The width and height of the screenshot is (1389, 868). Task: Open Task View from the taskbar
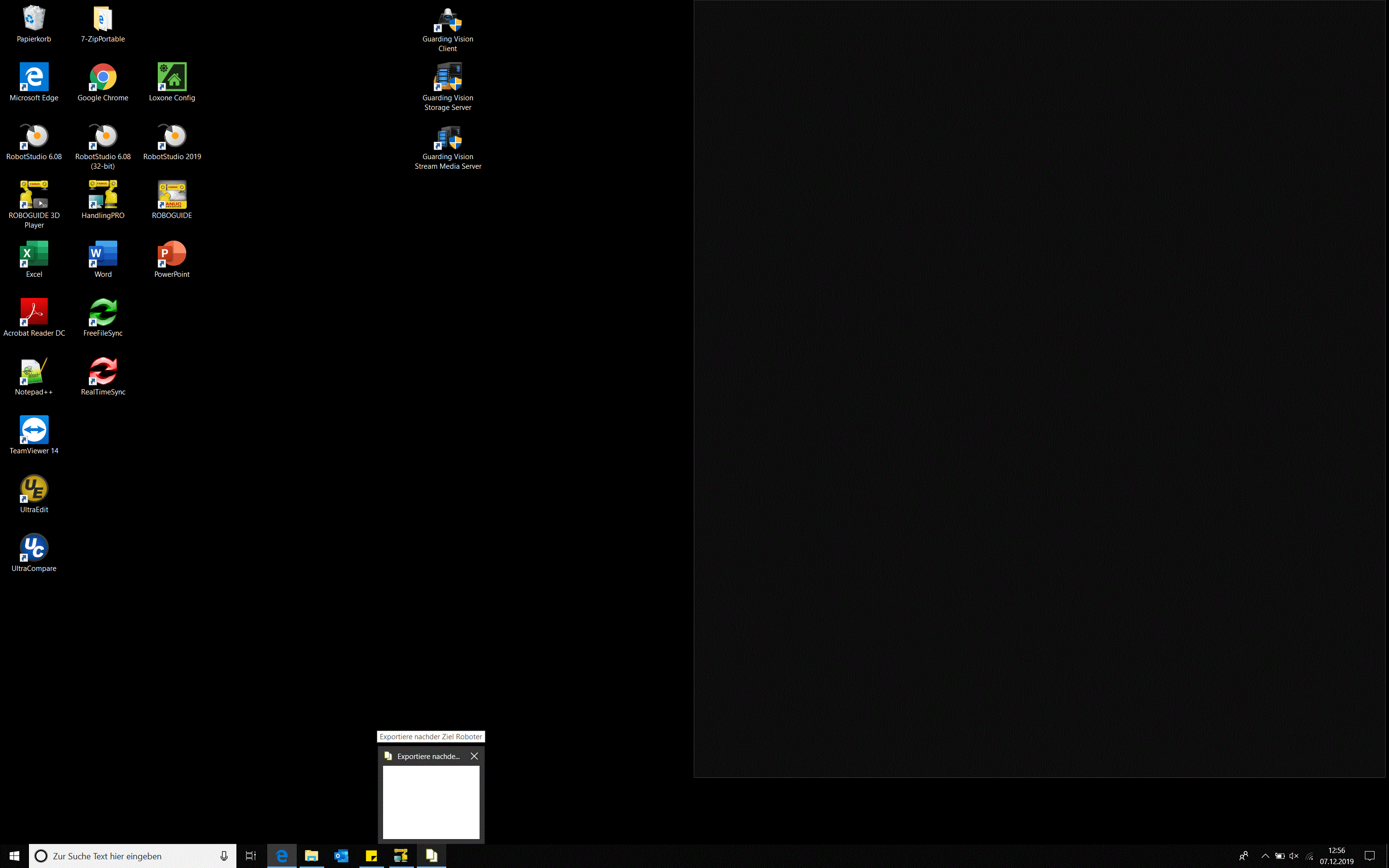pyautogui.click(x=251, y=856)
